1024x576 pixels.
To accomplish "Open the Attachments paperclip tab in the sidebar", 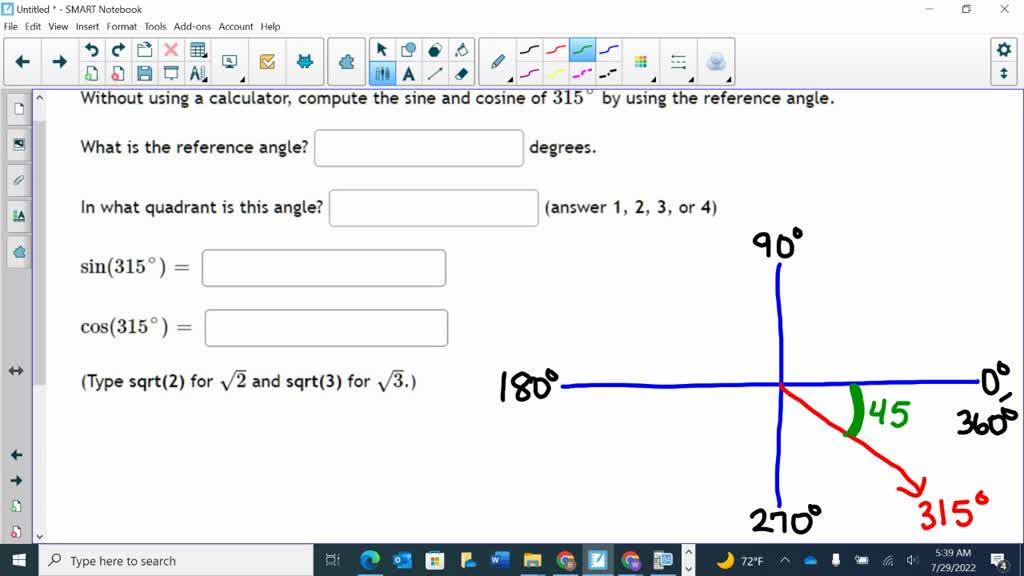I will (x=16, y=180).
